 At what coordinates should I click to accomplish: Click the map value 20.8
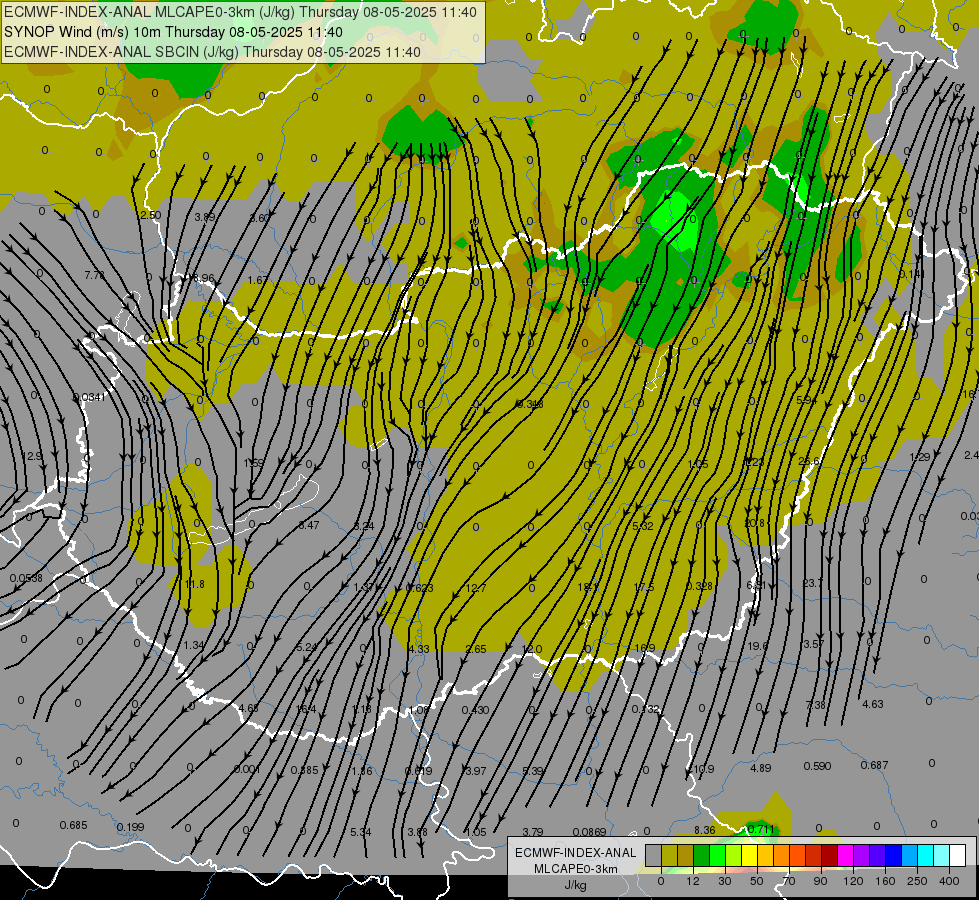click(x=754, y=523)
